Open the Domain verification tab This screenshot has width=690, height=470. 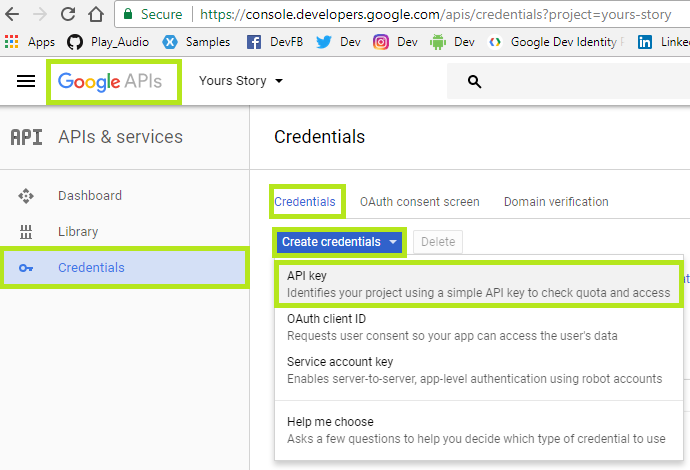pyautogui.click(x=556, y=202)
